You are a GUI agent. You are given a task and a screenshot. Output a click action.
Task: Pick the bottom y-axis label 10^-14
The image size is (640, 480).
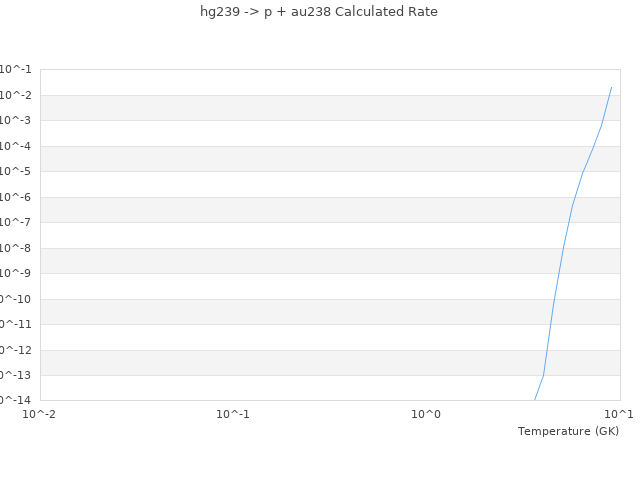click(14, 400)
